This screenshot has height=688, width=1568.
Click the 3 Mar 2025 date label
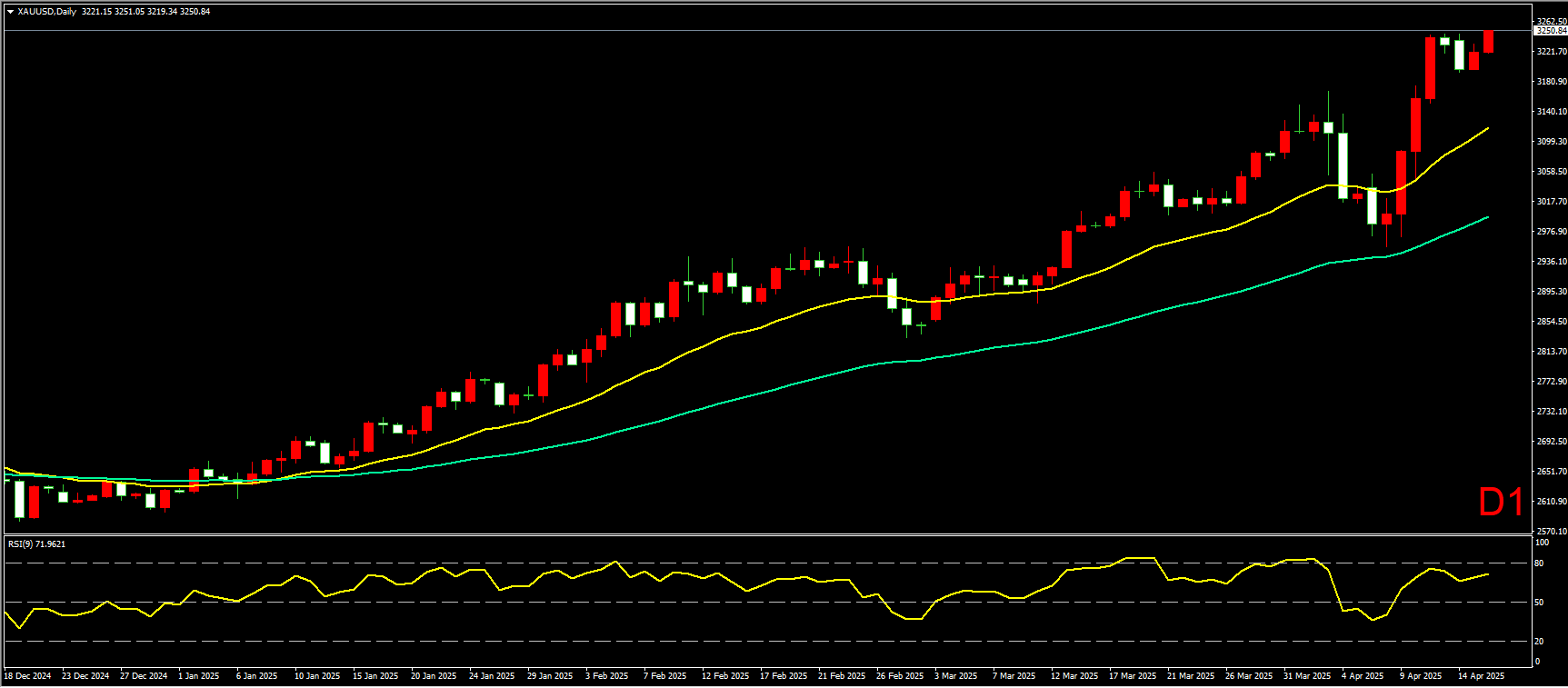[x=955, y=676]
